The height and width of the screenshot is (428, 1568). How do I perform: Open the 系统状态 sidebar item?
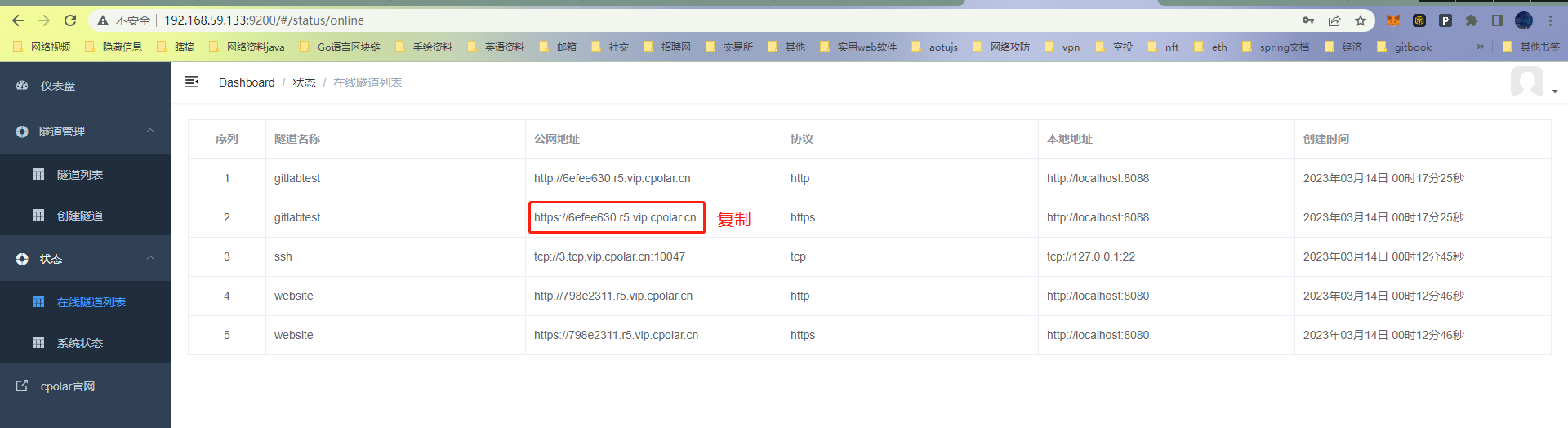(86, 342)
